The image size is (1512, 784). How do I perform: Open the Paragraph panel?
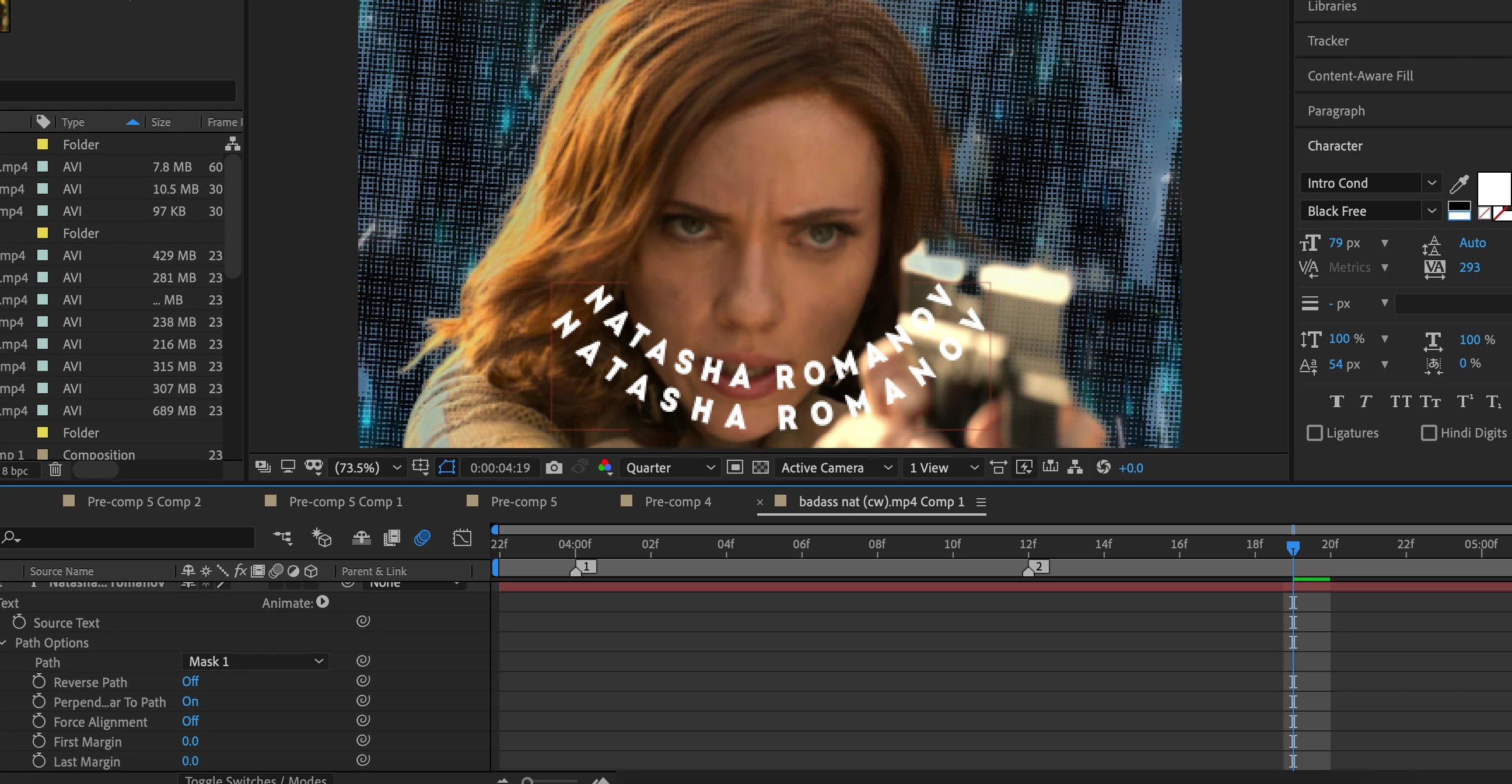tap(1336, 111)
